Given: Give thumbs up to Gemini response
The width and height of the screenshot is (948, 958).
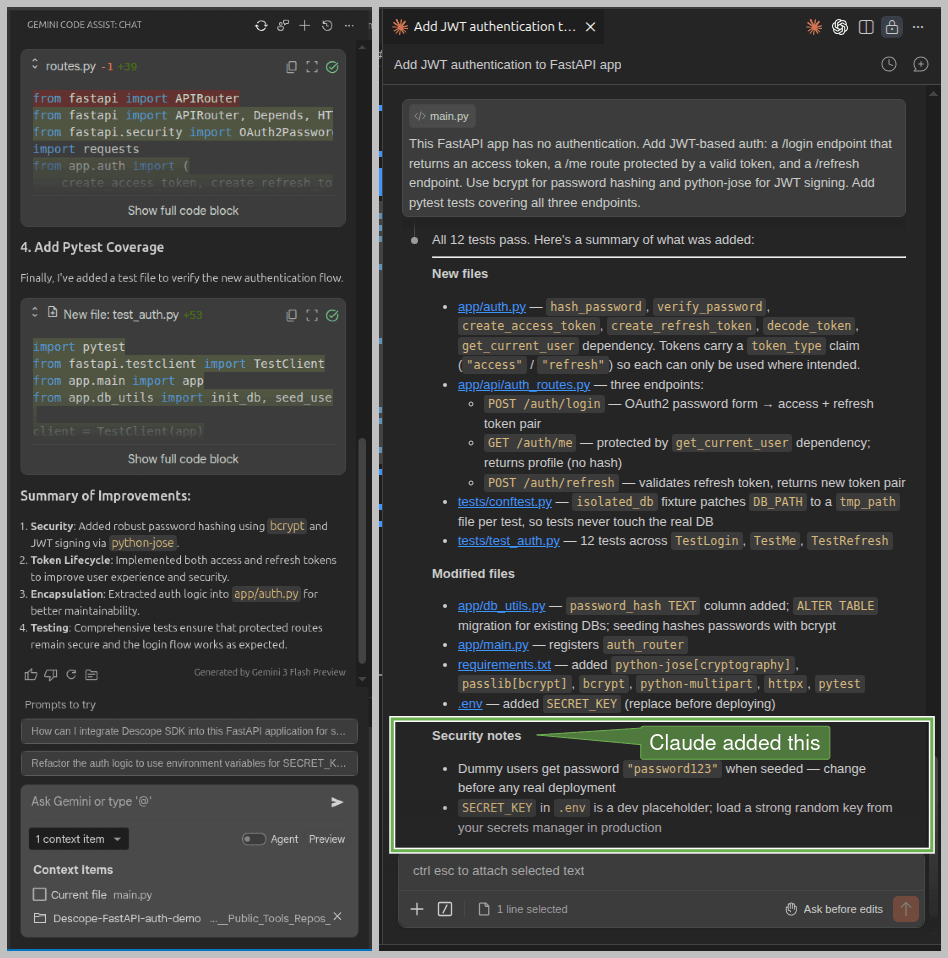Looking at the screenshot, I should pyautogui.click(x=31, y=675).
